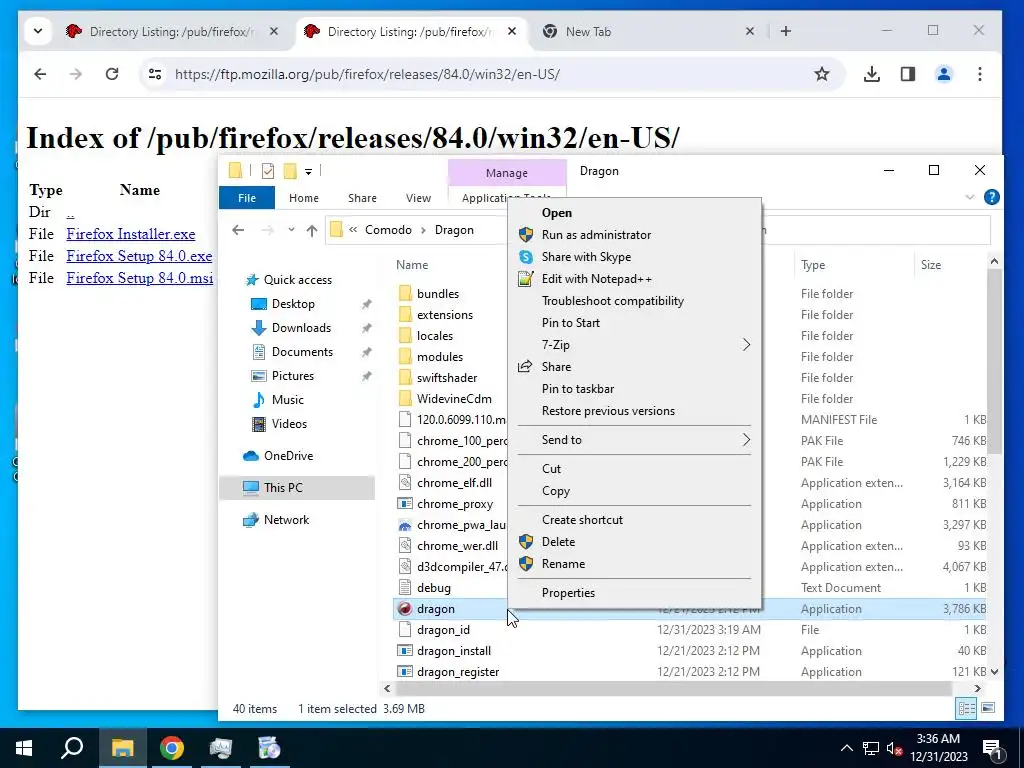Click Firefox Installer.exe link
This screenshot has width=1024, height=768.
131,234
